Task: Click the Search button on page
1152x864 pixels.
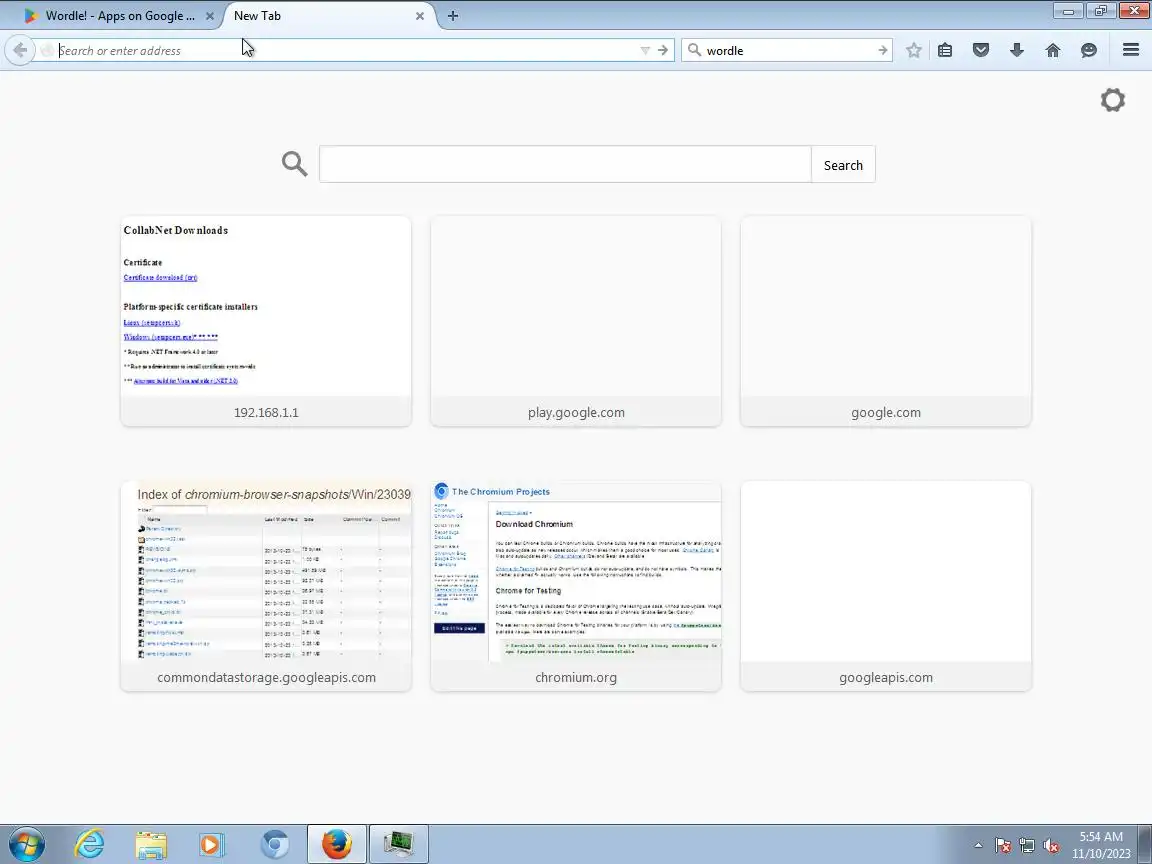Action: point(843,165)
